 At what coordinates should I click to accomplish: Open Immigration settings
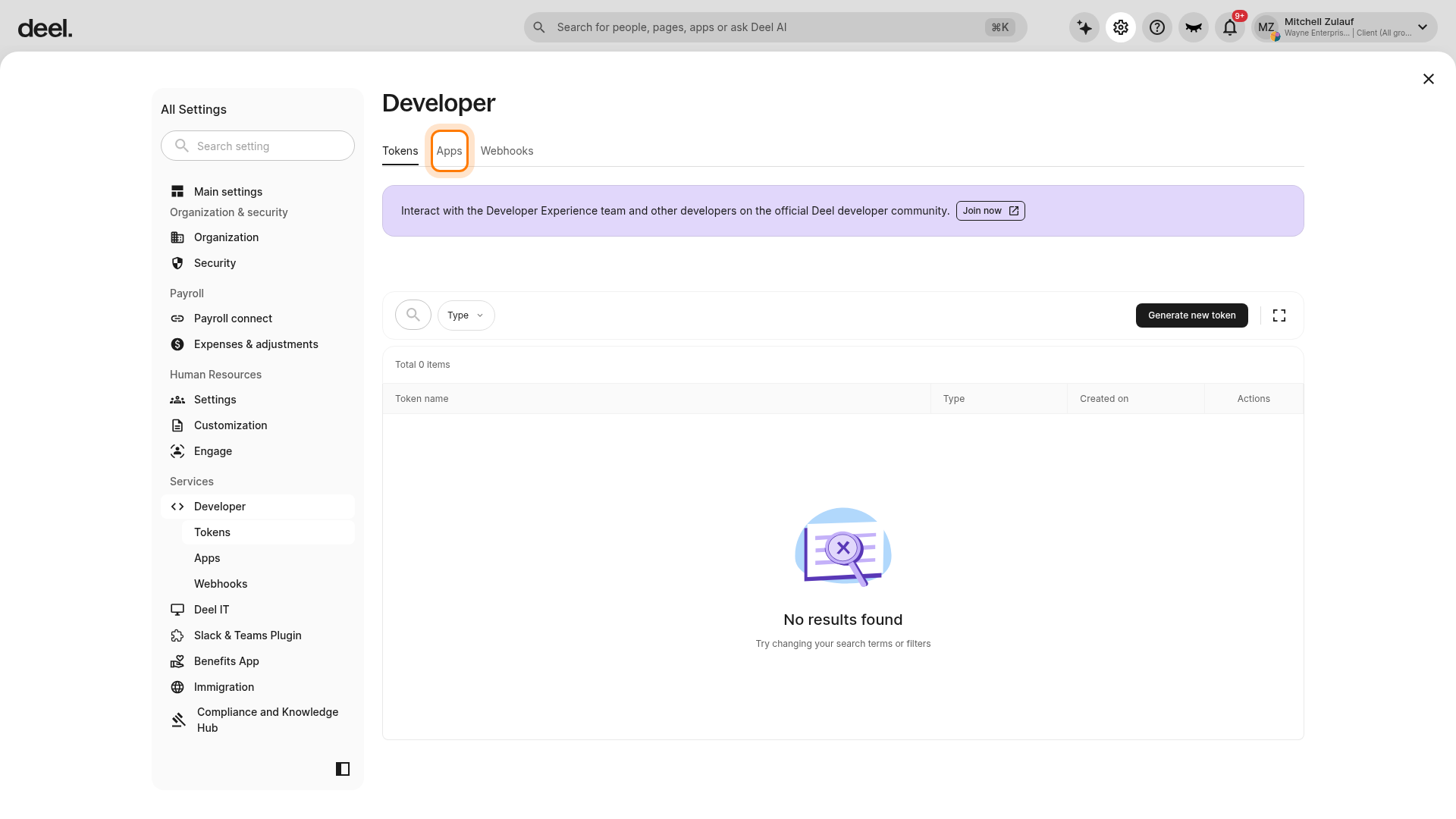pos(258,687)
